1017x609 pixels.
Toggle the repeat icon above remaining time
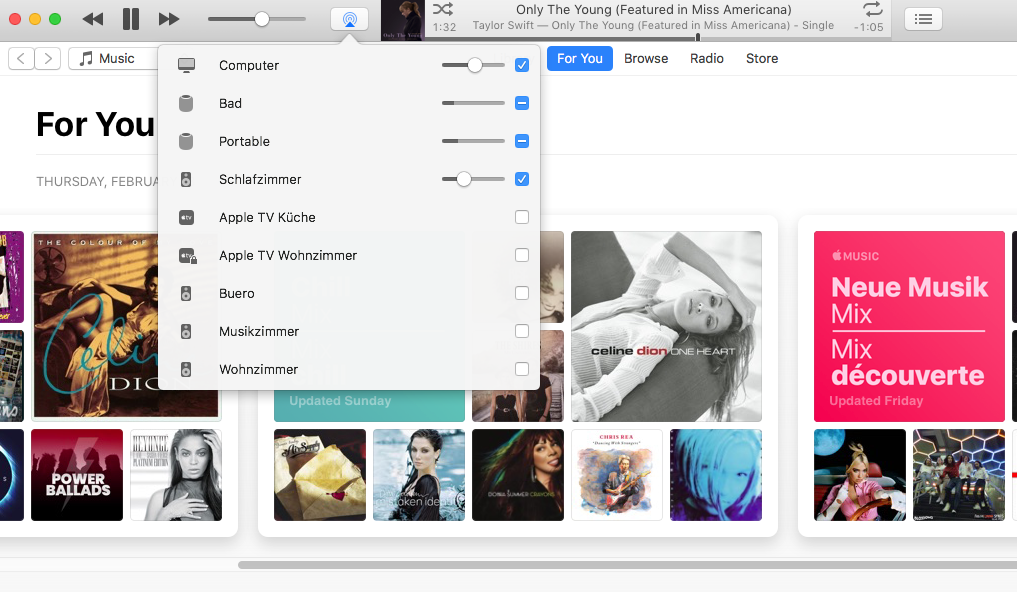click(x=873, y=9)
